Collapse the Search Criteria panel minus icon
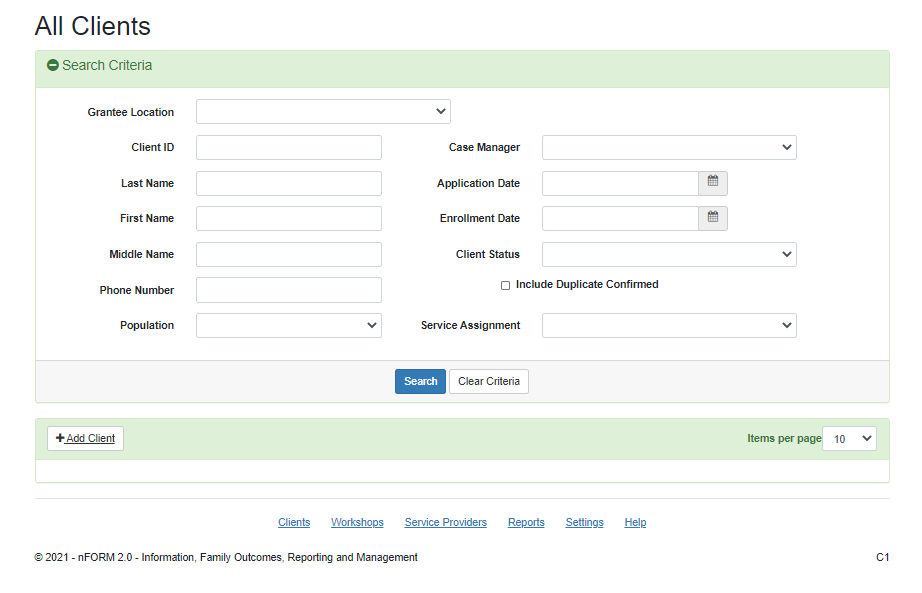Screen dimensions: 922x593 [x=53, y=66]
